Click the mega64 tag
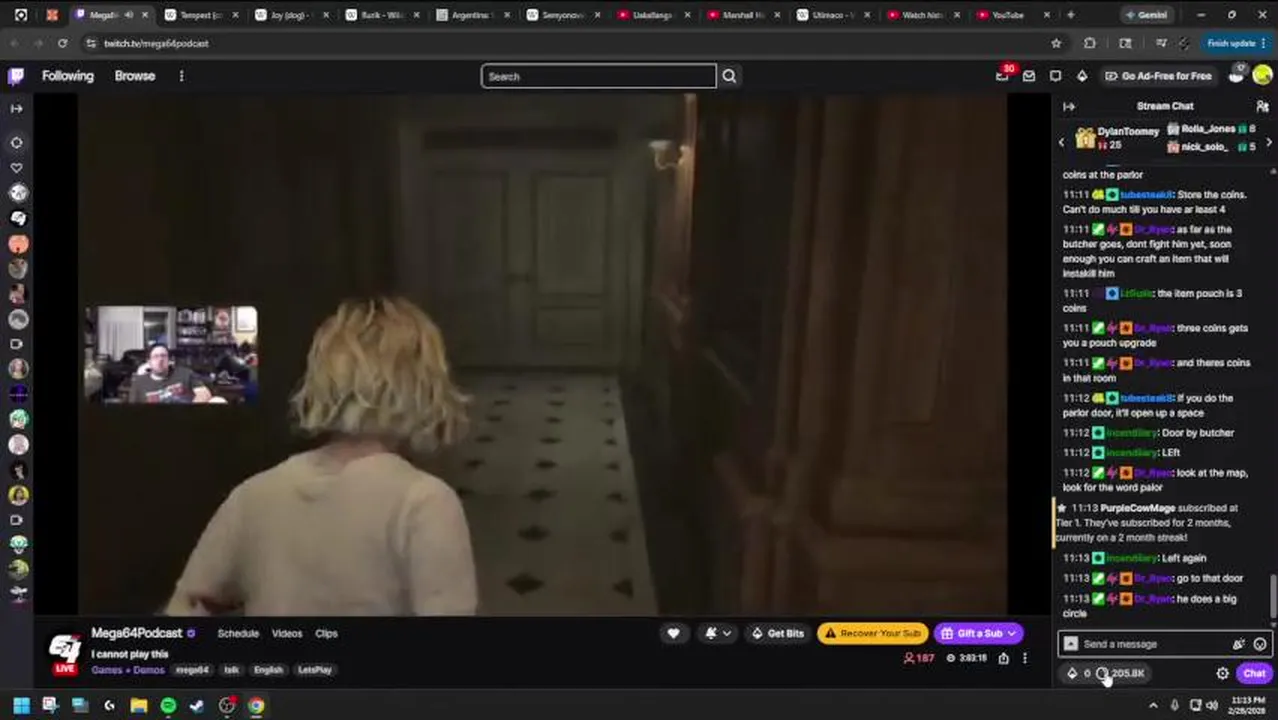Viewport: 1278px width, 720px height. coord(192,670)
